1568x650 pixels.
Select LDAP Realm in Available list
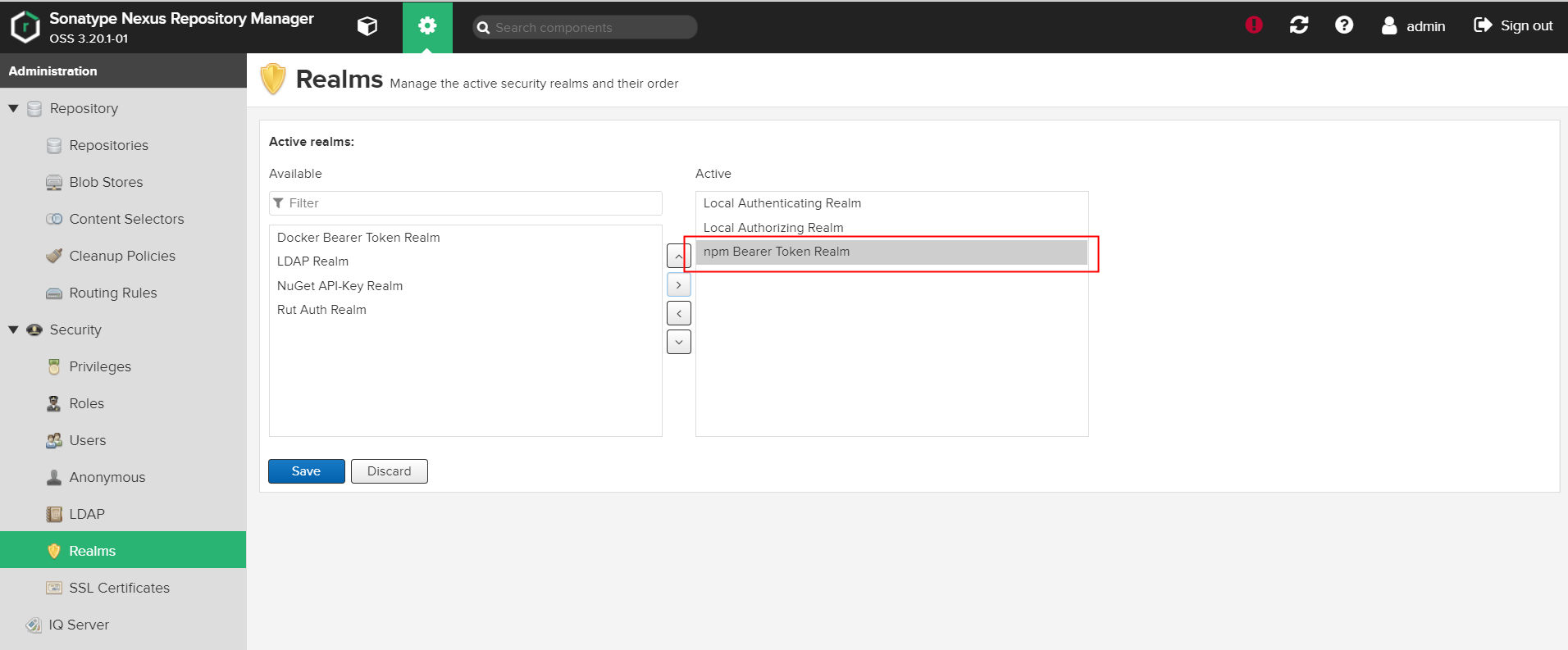point(466,261)
